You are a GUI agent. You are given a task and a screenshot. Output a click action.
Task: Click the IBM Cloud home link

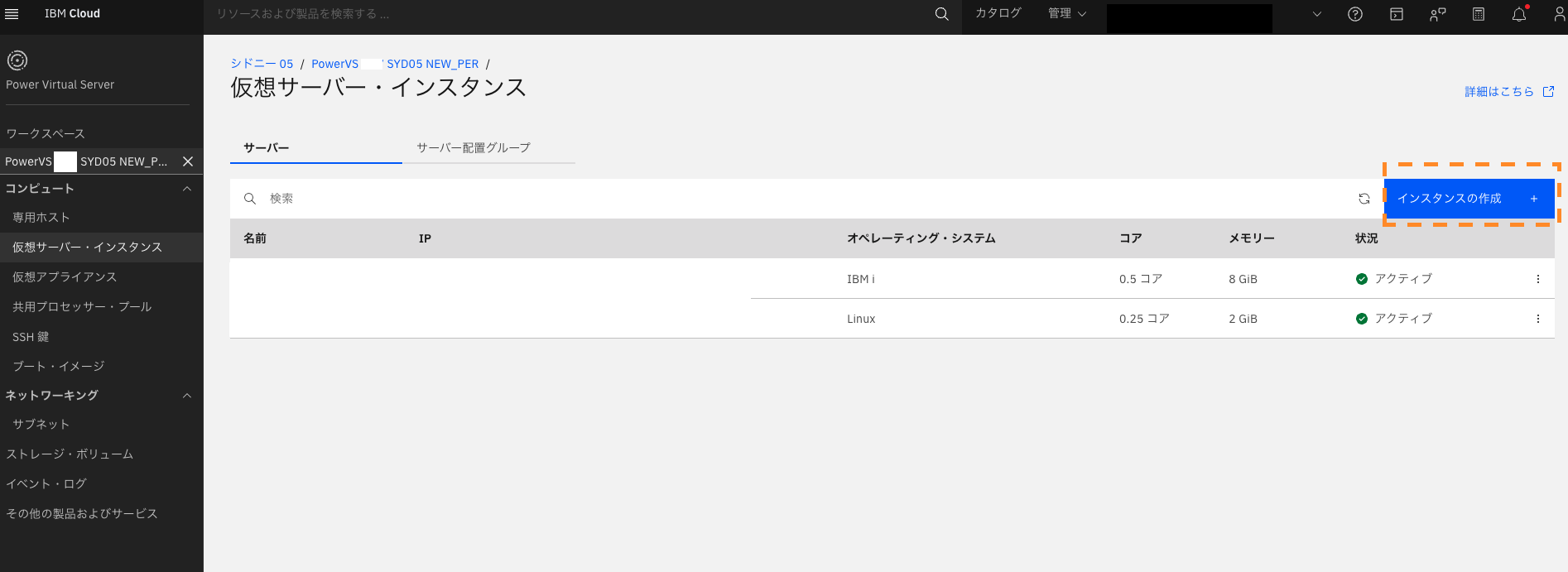72,14
